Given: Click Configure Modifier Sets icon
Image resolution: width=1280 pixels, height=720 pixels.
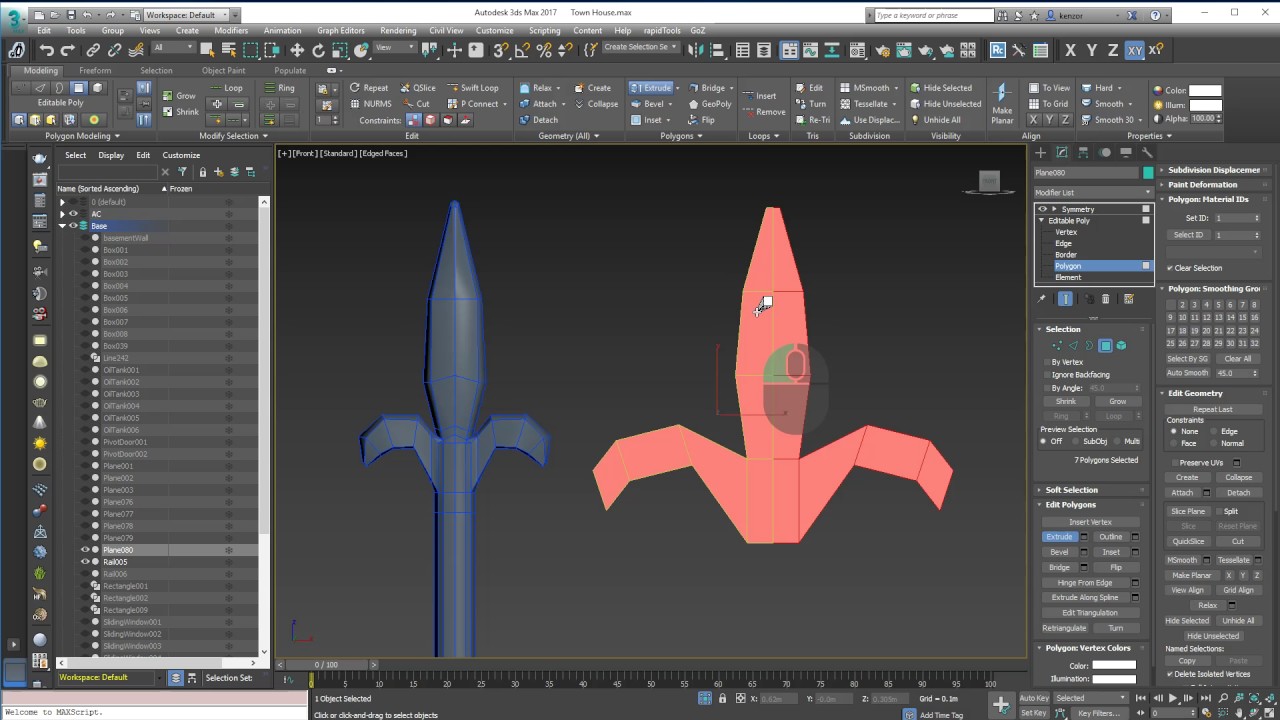Looking at the screenshot, I should (1128, 299).
